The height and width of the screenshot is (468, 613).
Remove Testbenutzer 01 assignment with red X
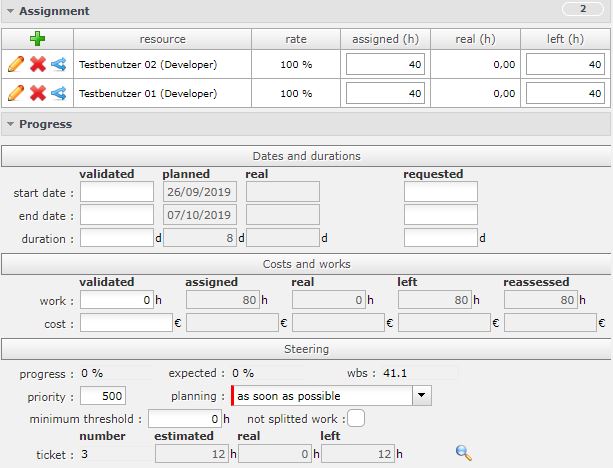[37, 94]
